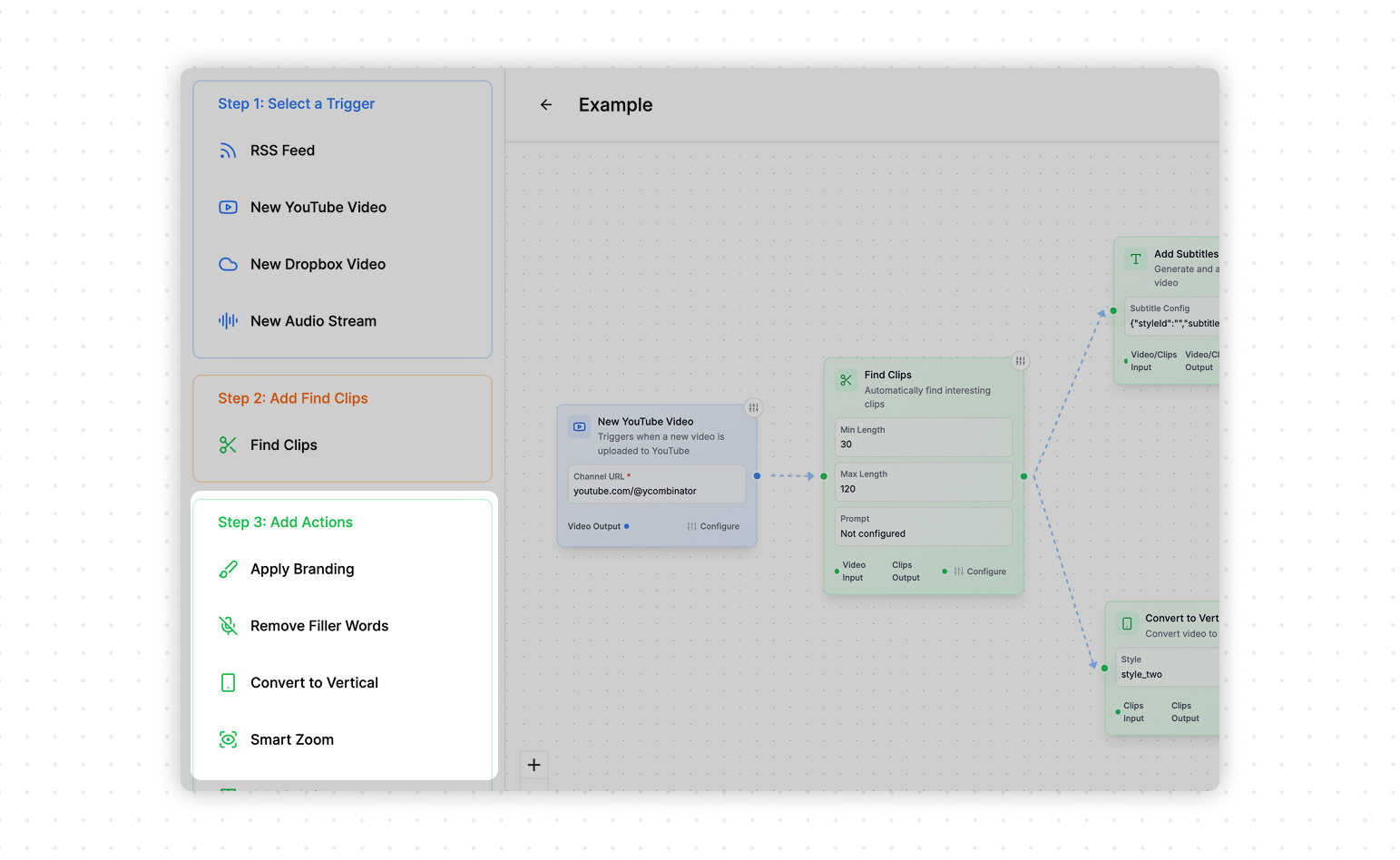1400x860 pixels.
Task: Click the New Dropbox Video cloud icon
Action: point(228,265)
